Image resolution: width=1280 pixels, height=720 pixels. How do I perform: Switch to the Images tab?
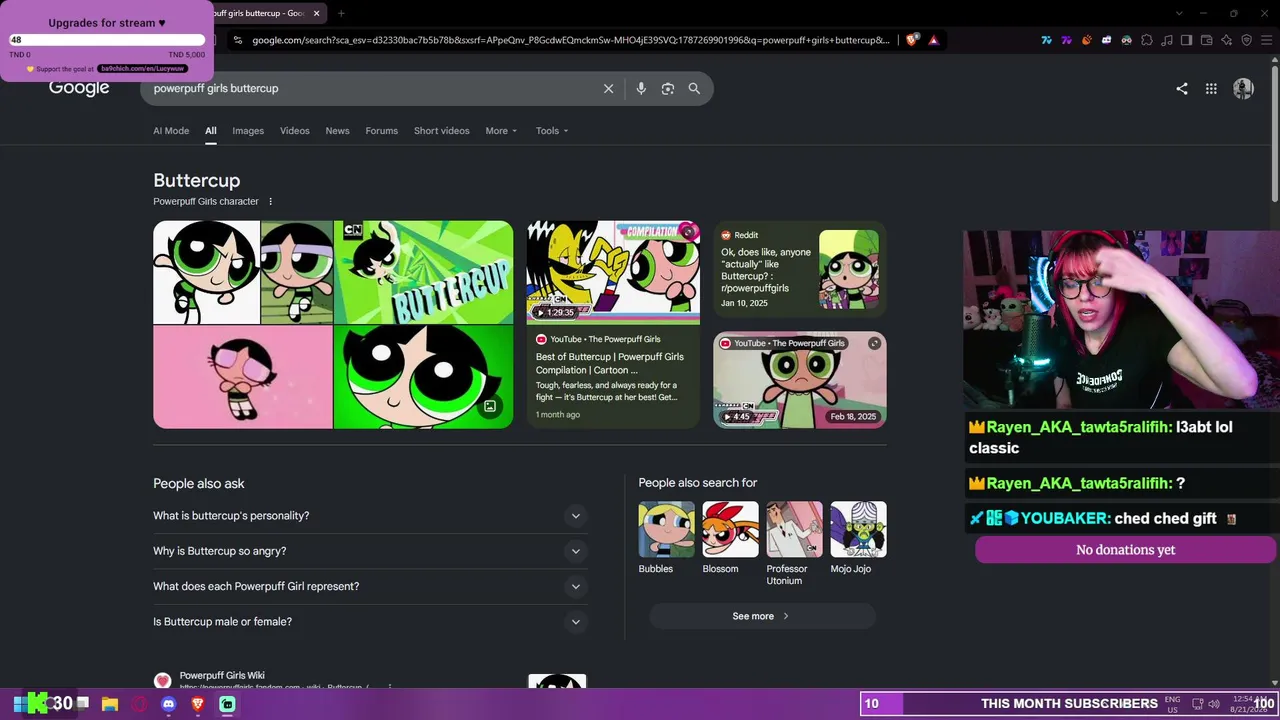[248, 131]
